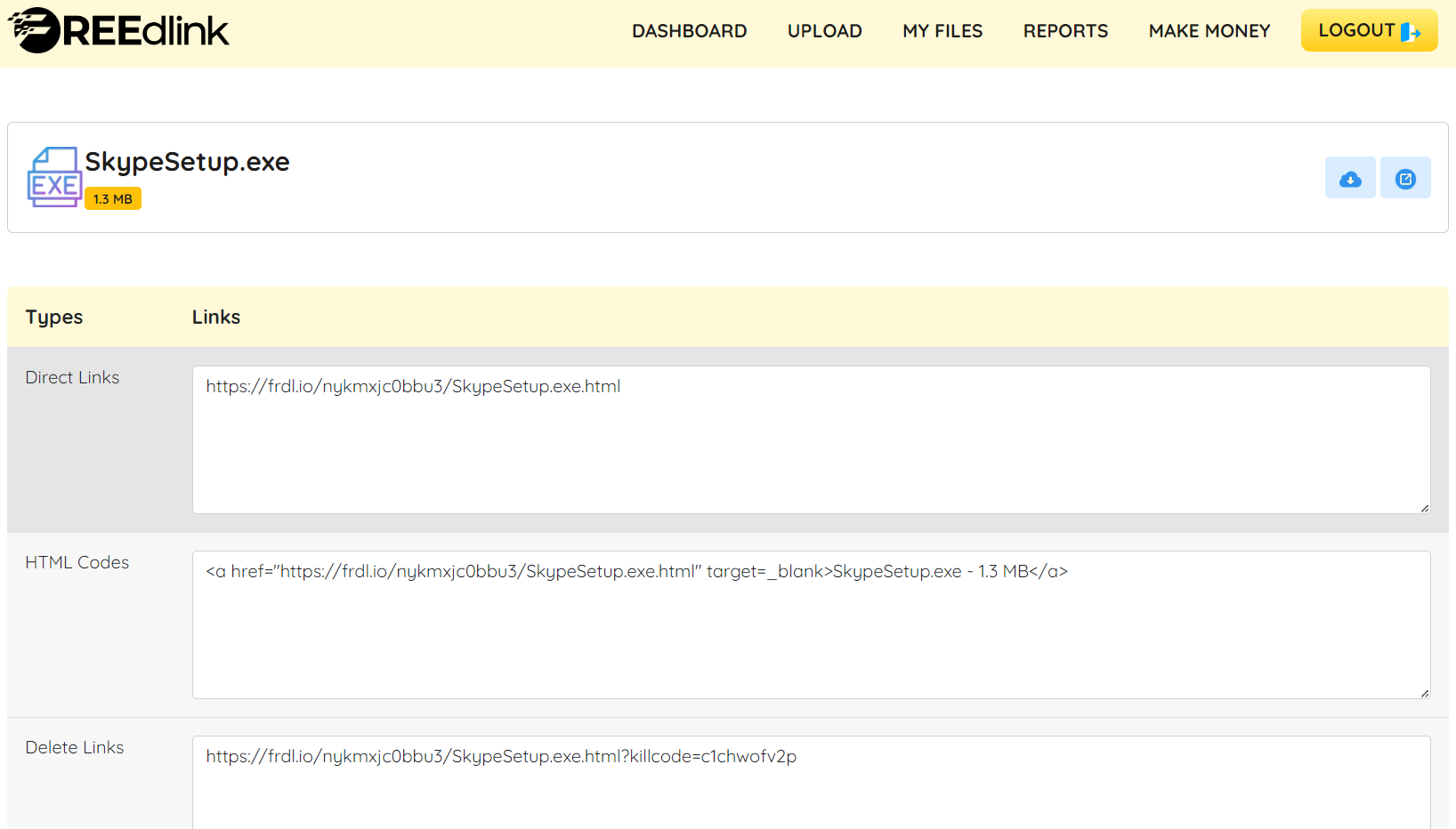
Task: Open MY FILES in navigation
Action: [x=942, y=31]
